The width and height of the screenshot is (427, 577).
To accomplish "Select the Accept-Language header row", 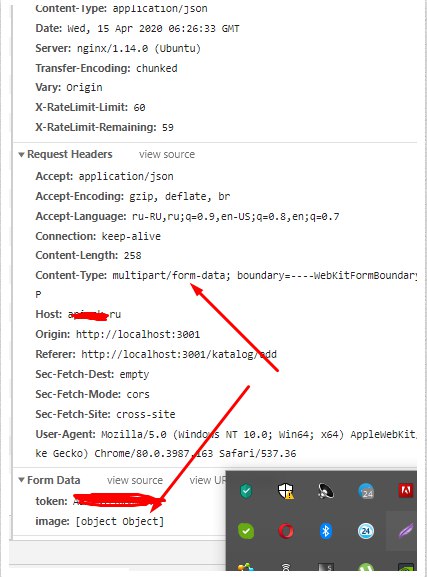I will pos(187,216).
